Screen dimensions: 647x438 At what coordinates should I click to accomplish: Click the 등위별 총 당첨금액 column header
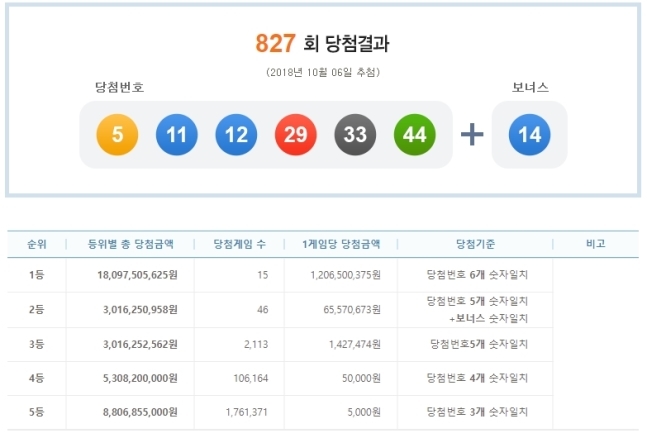pyautogui.click(x=130, y=244)
